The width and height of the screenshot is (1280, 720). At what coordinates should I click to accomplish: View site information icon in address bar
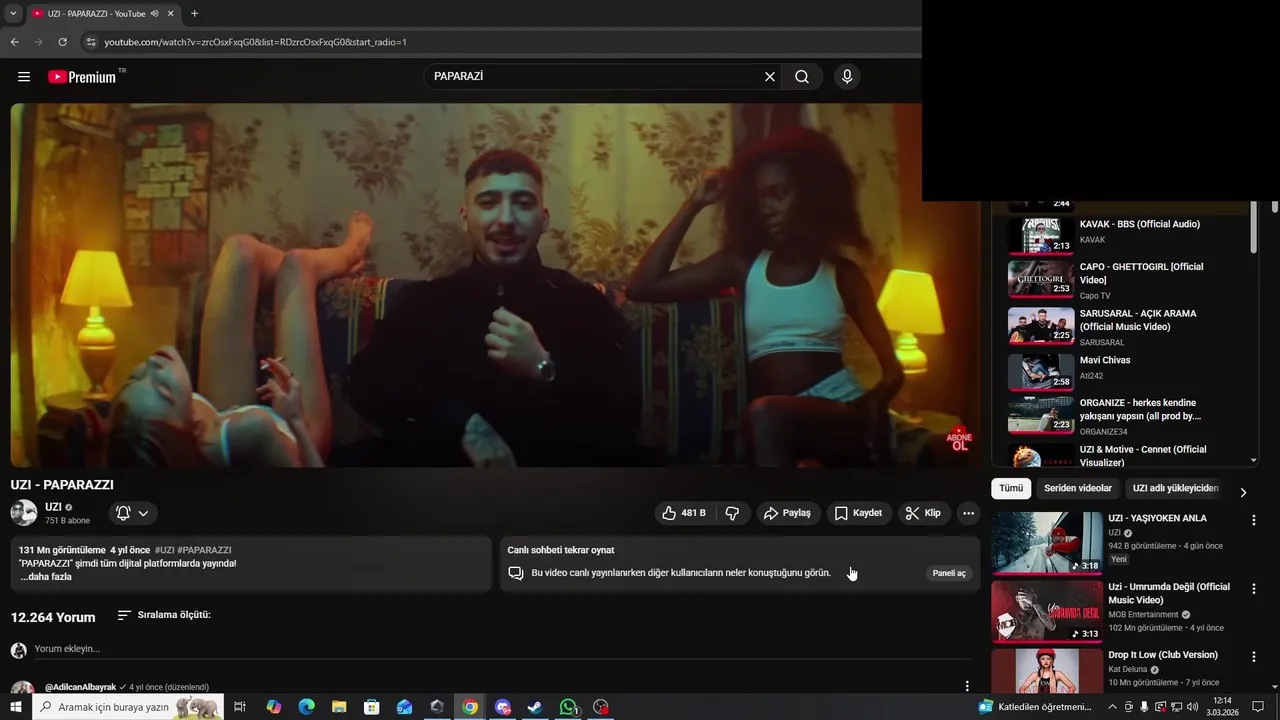pos(90,42)
